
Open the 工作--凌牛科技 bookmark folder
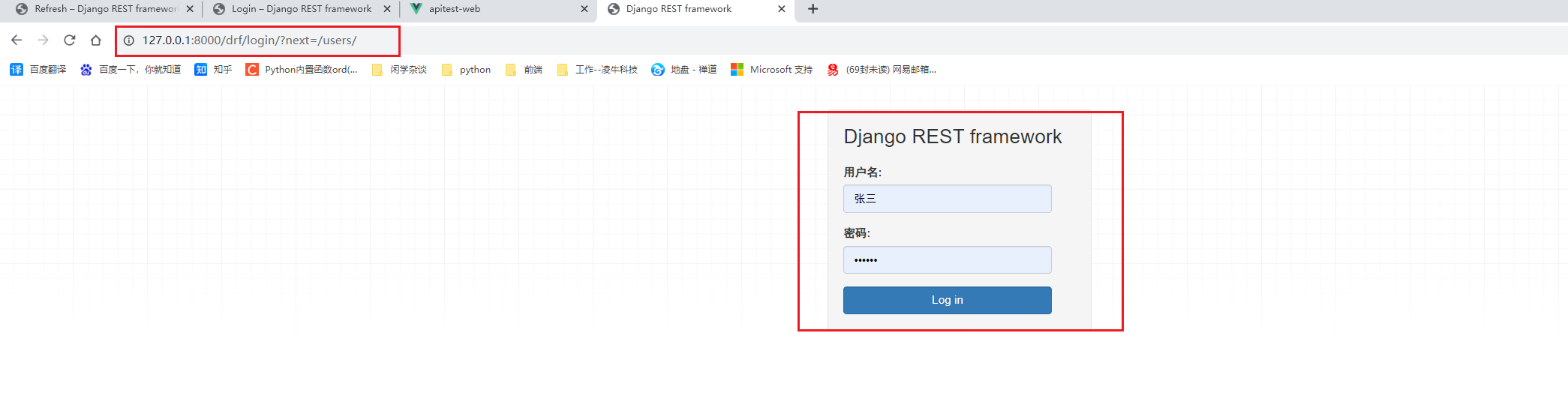[597, 70]
